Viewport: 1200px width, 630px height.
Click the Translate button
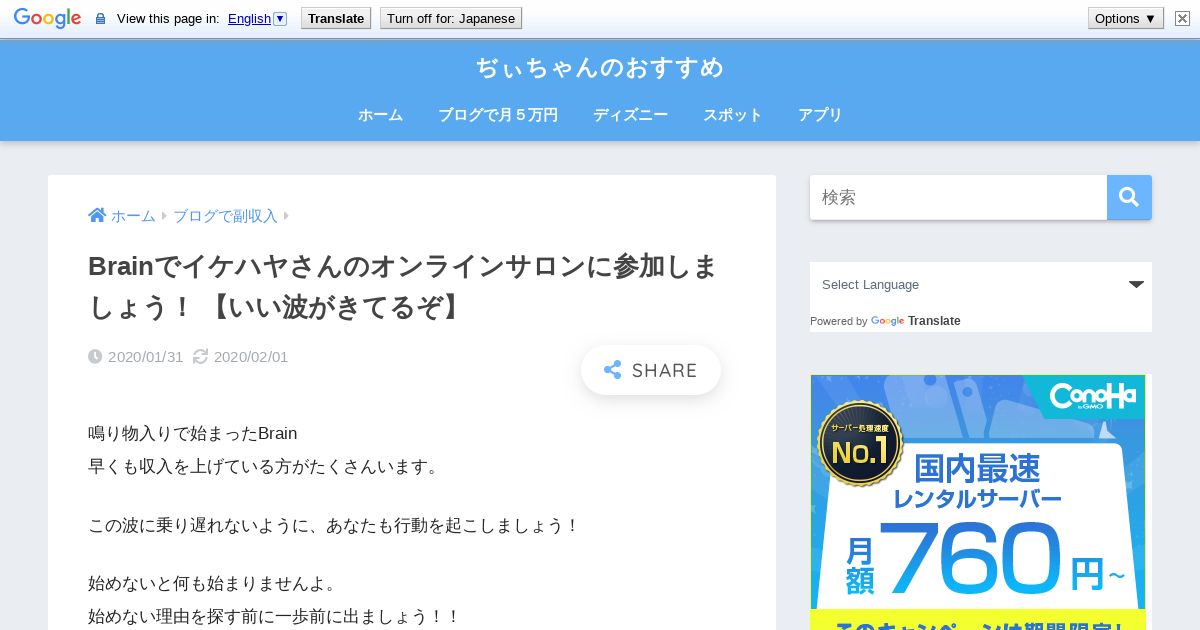pos(336,18)
